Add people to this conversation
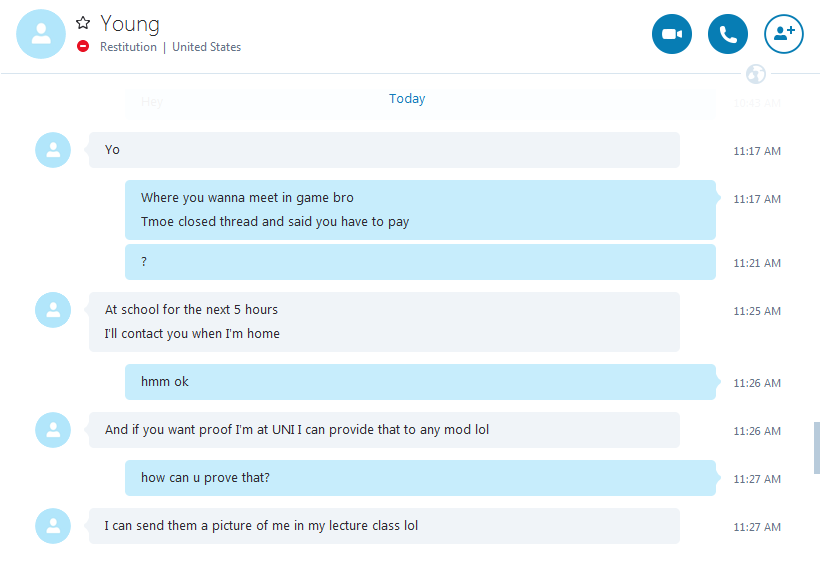This screenshot has height=561, width=820. (783, 34)
